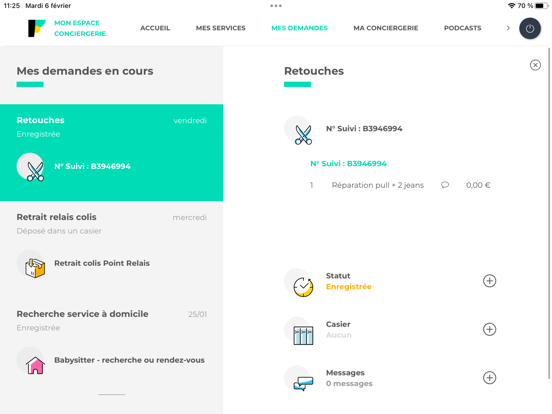
Task: Click the parcel box icon
Action: [35, 268]
